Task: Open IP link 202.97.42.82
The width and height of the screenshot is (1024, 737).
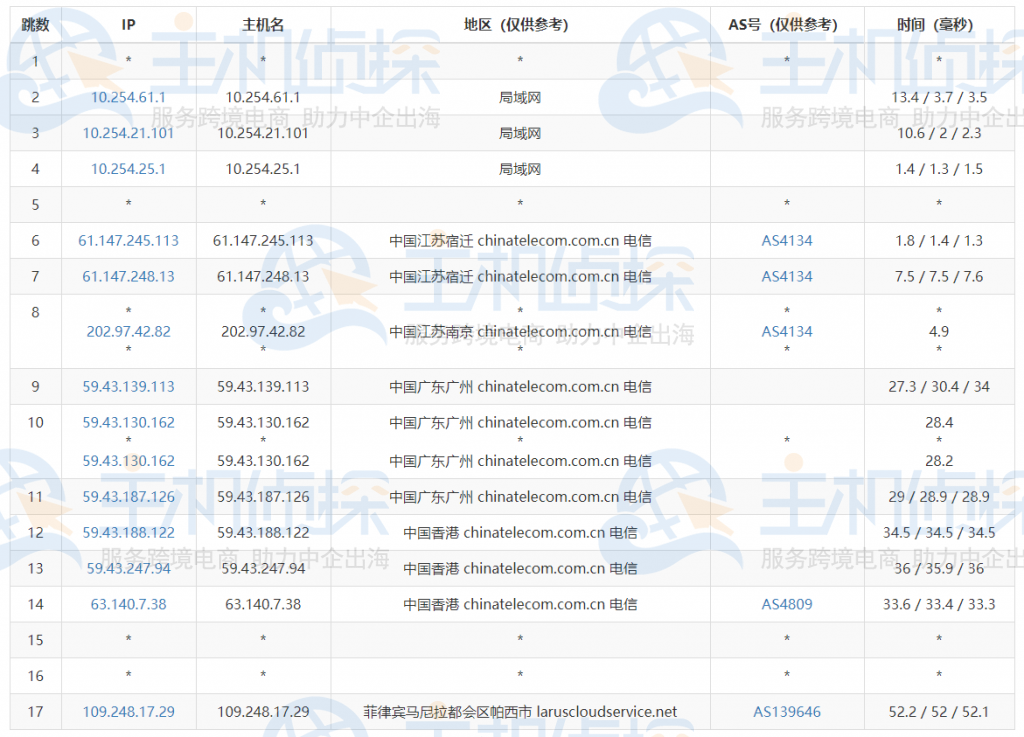Action: pos(128,332)
